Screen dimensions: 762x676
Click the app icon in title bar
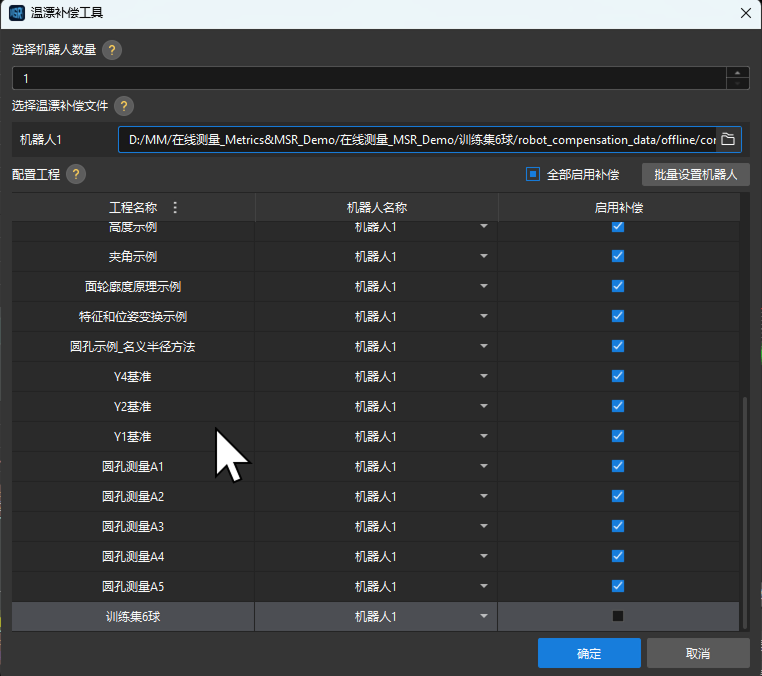[16, 13]
